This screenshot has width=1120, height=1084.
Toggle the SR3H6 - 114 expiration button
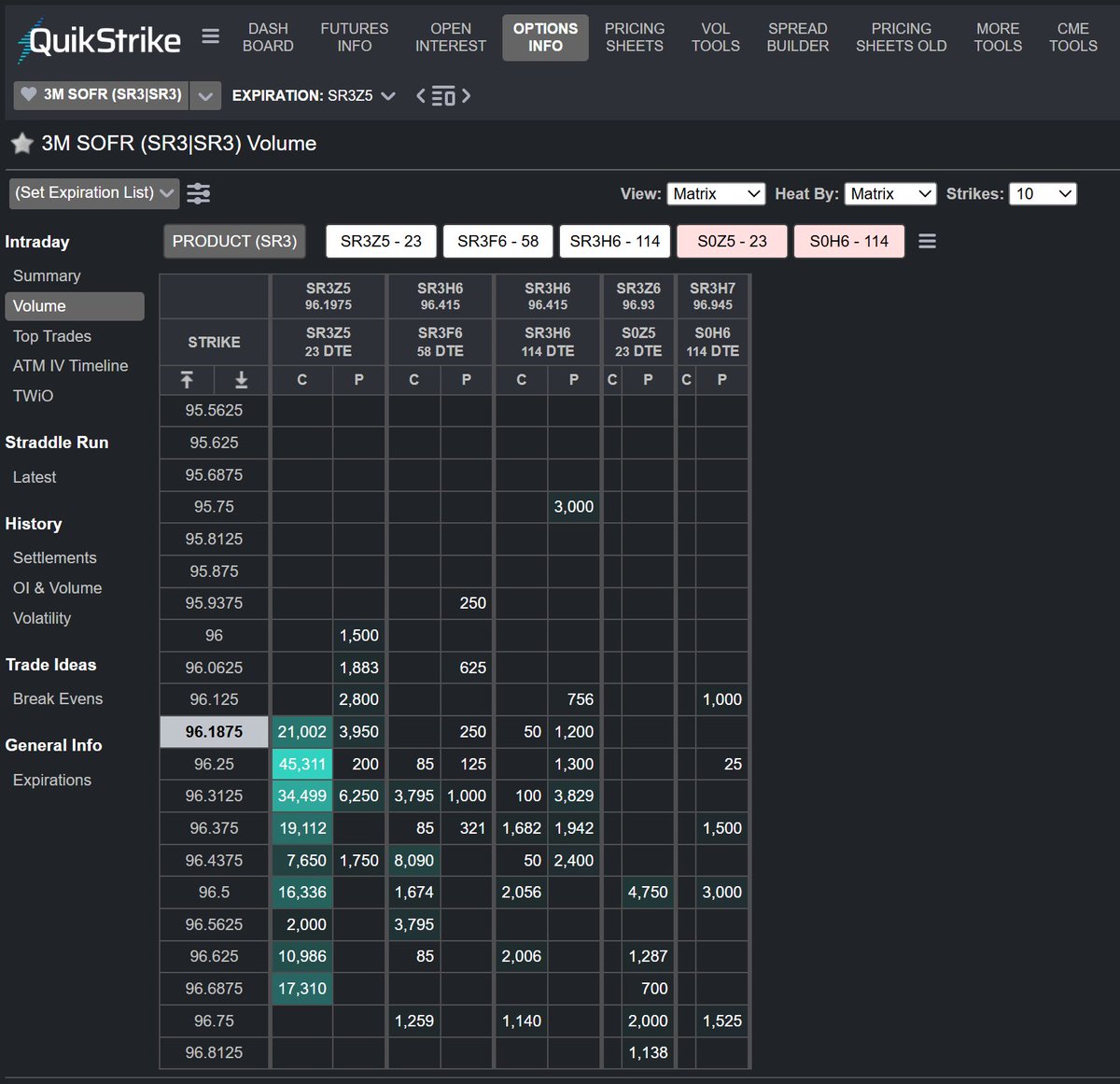coord(615,241)
